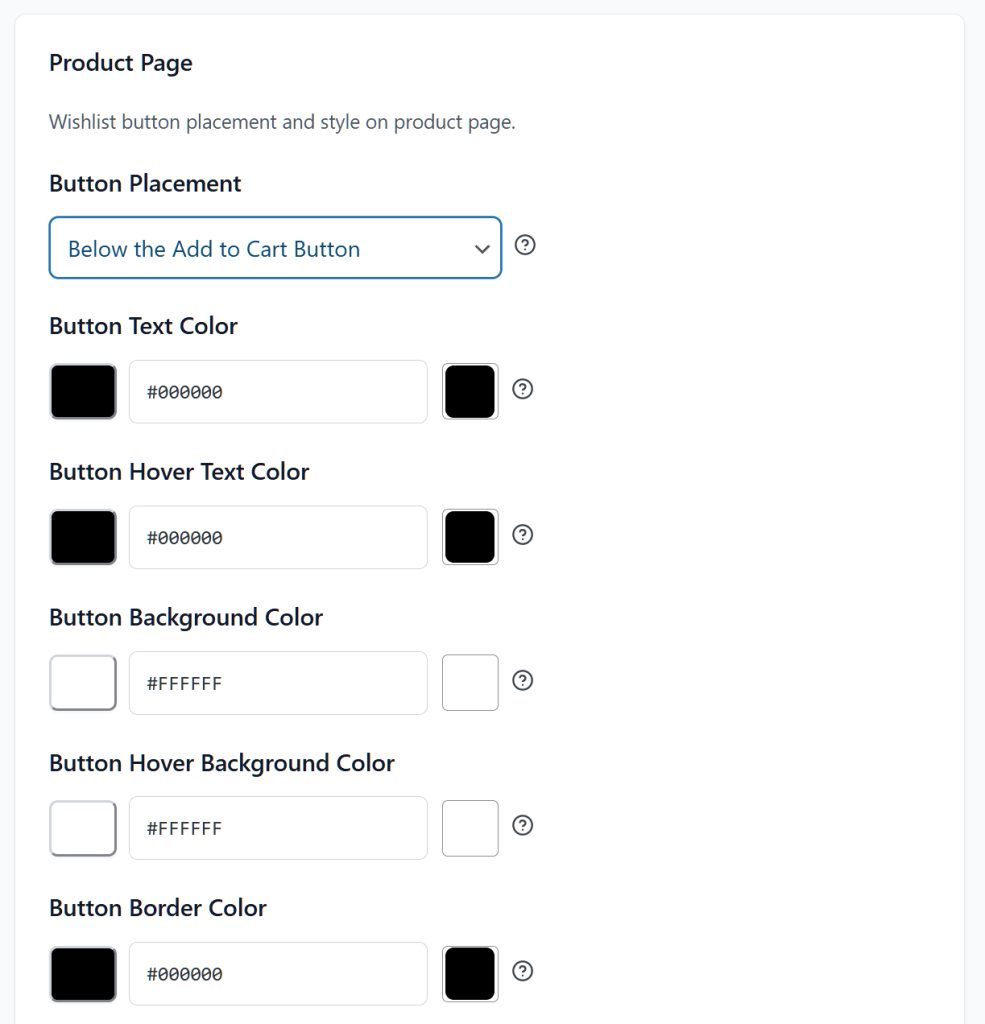Open the Button Hover Text Color picker
The image size is (985, 1024).
pos(83,536)
